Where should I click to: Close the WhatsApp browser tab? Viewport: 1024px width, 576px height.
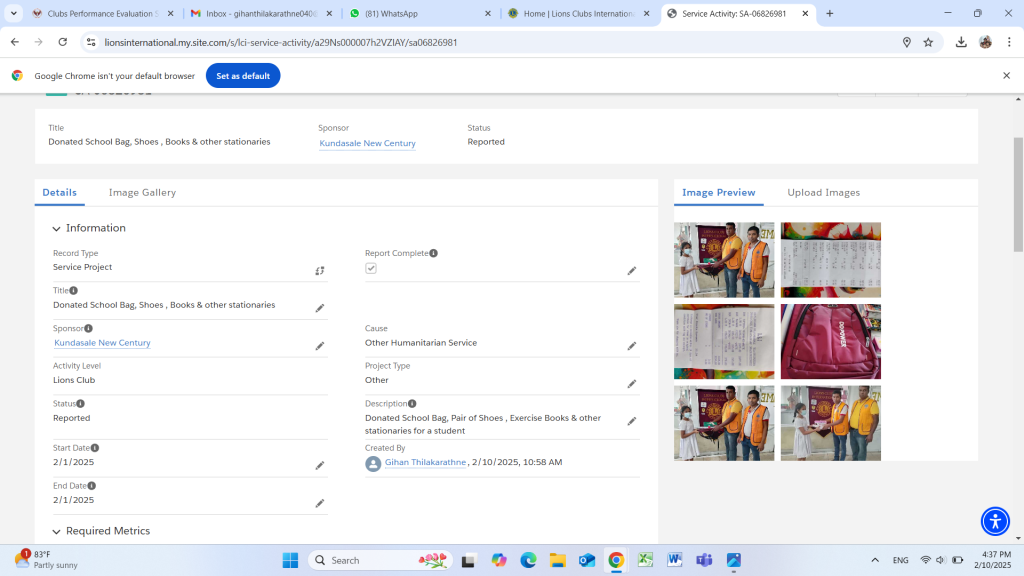(x=488, y=13)
